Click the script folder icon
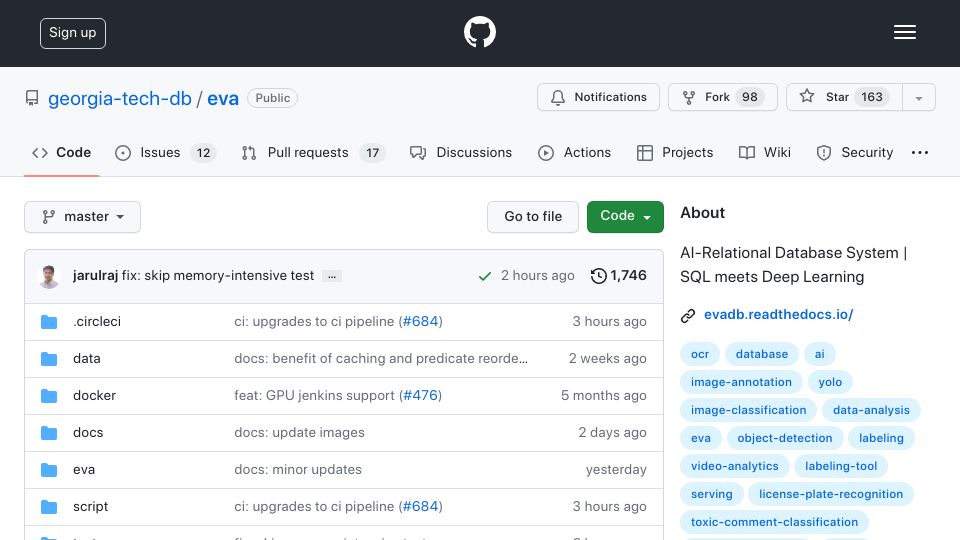Viewport: 960px width, 540px height. point(49,507)
